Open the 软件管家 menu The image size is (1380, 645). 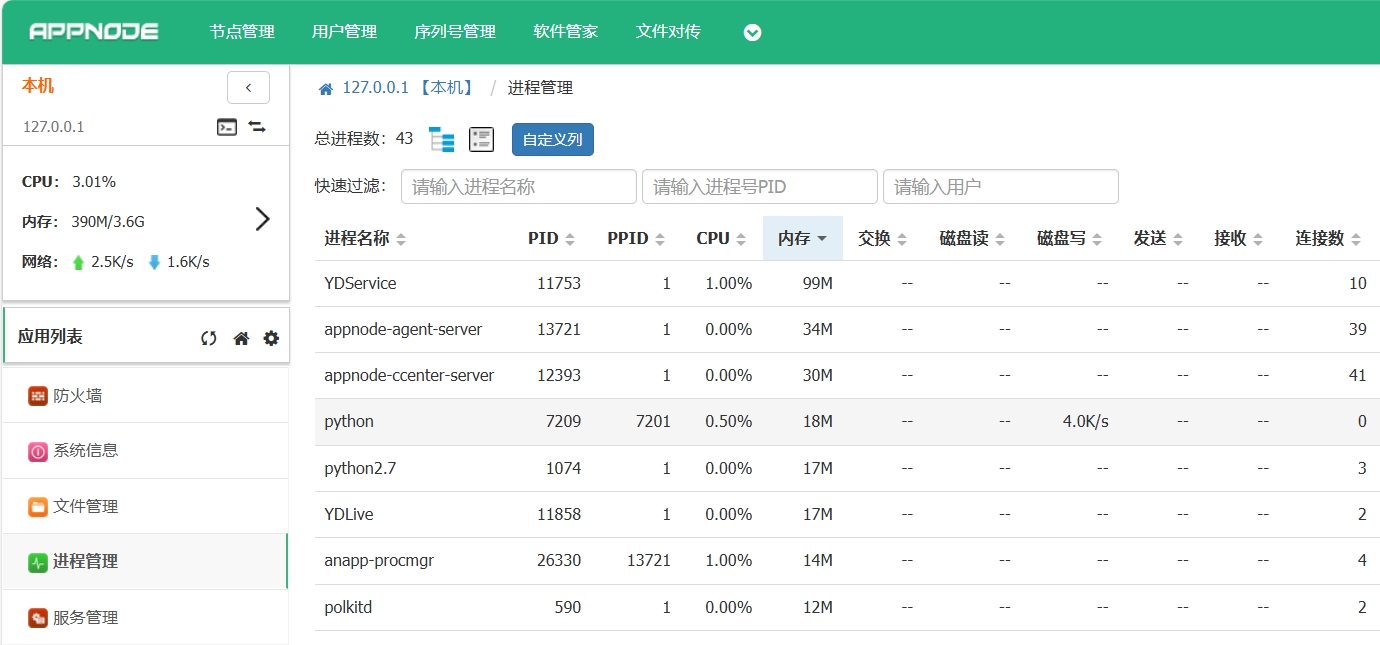[565, 32]
